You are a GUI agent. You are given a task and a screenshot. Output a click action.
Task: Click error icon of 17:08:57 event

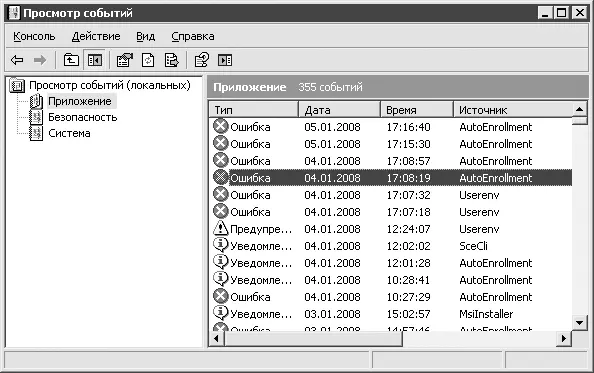(x=220, y=160)
